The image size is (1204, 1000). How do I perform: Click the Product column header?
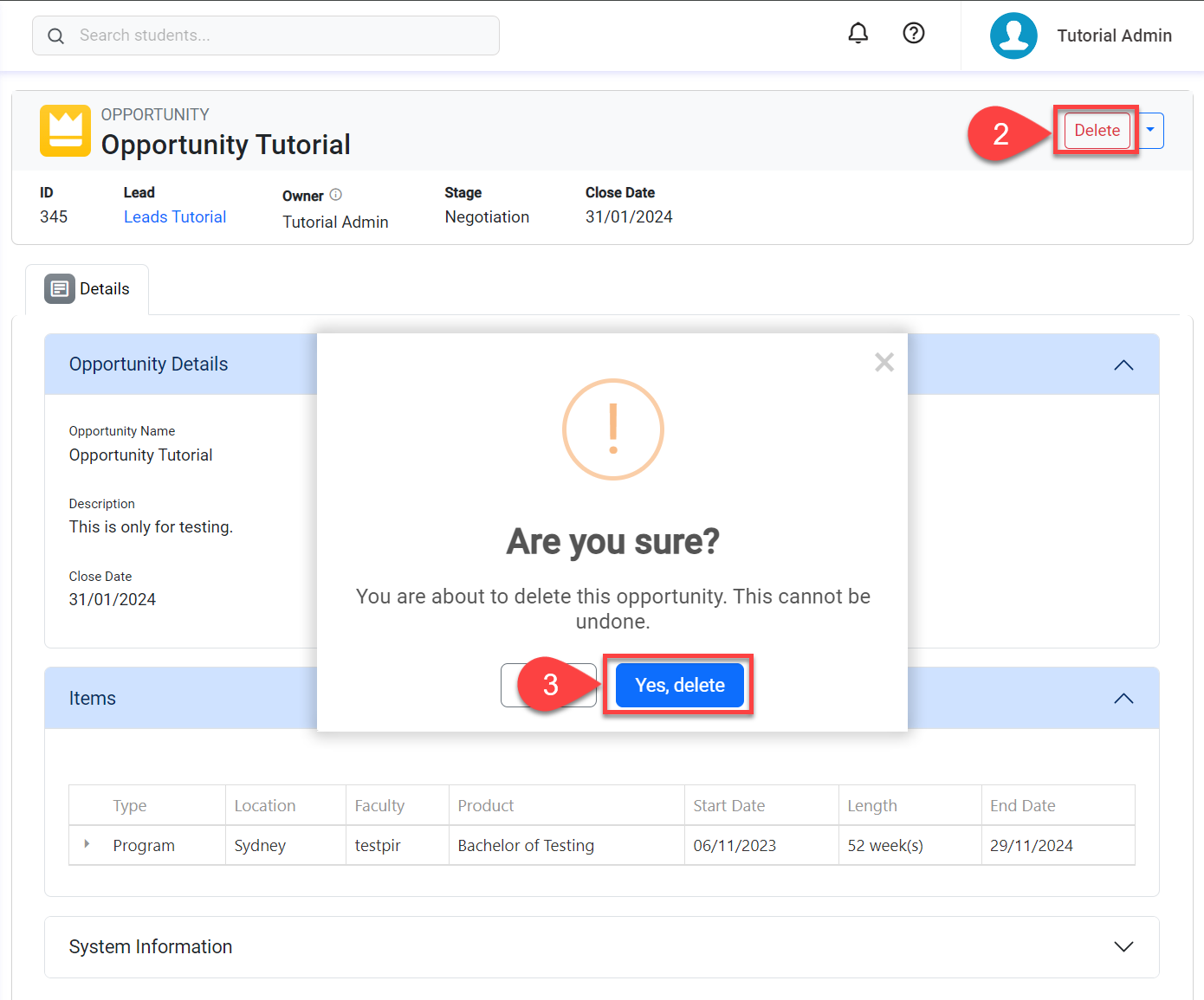click(x=486, y=806)
